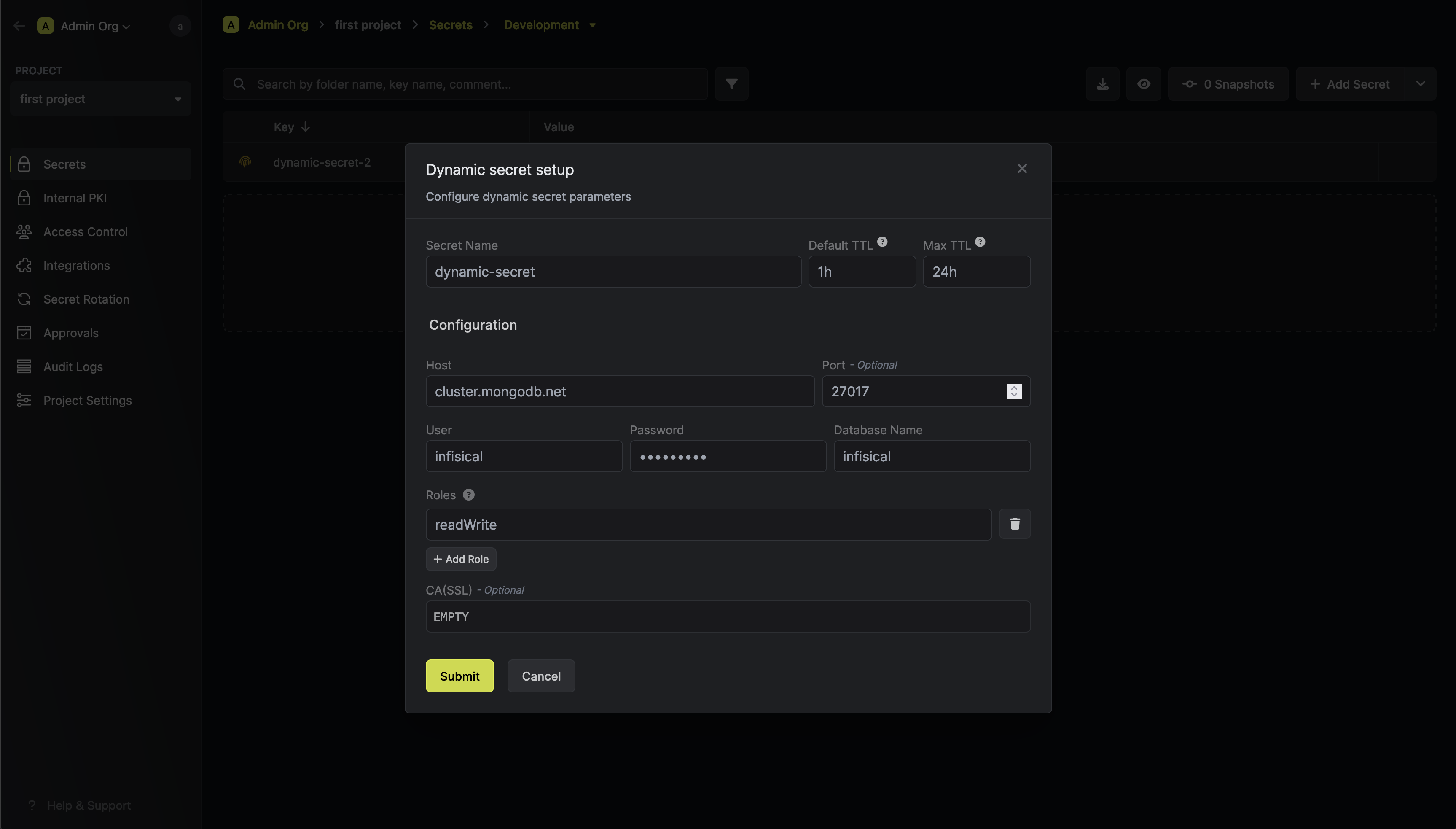
Task: Click the Port number stepper arrows
Action: [x=1014, y=391]
